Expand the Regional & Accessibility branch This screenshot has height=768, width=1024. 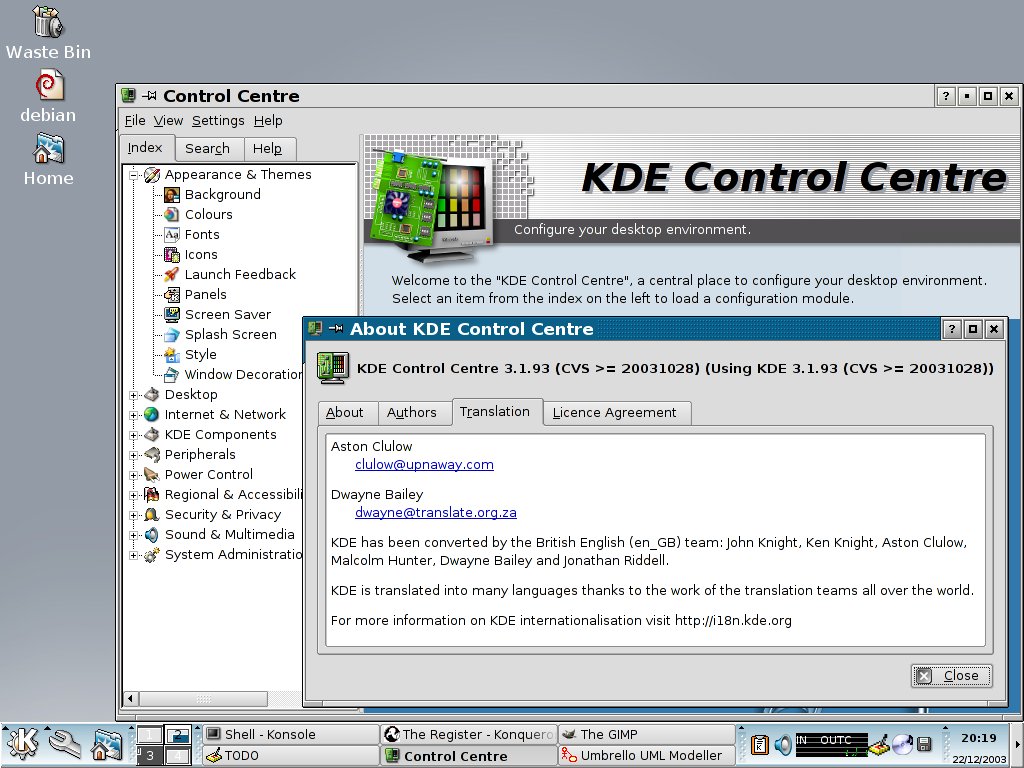[133, 495]
